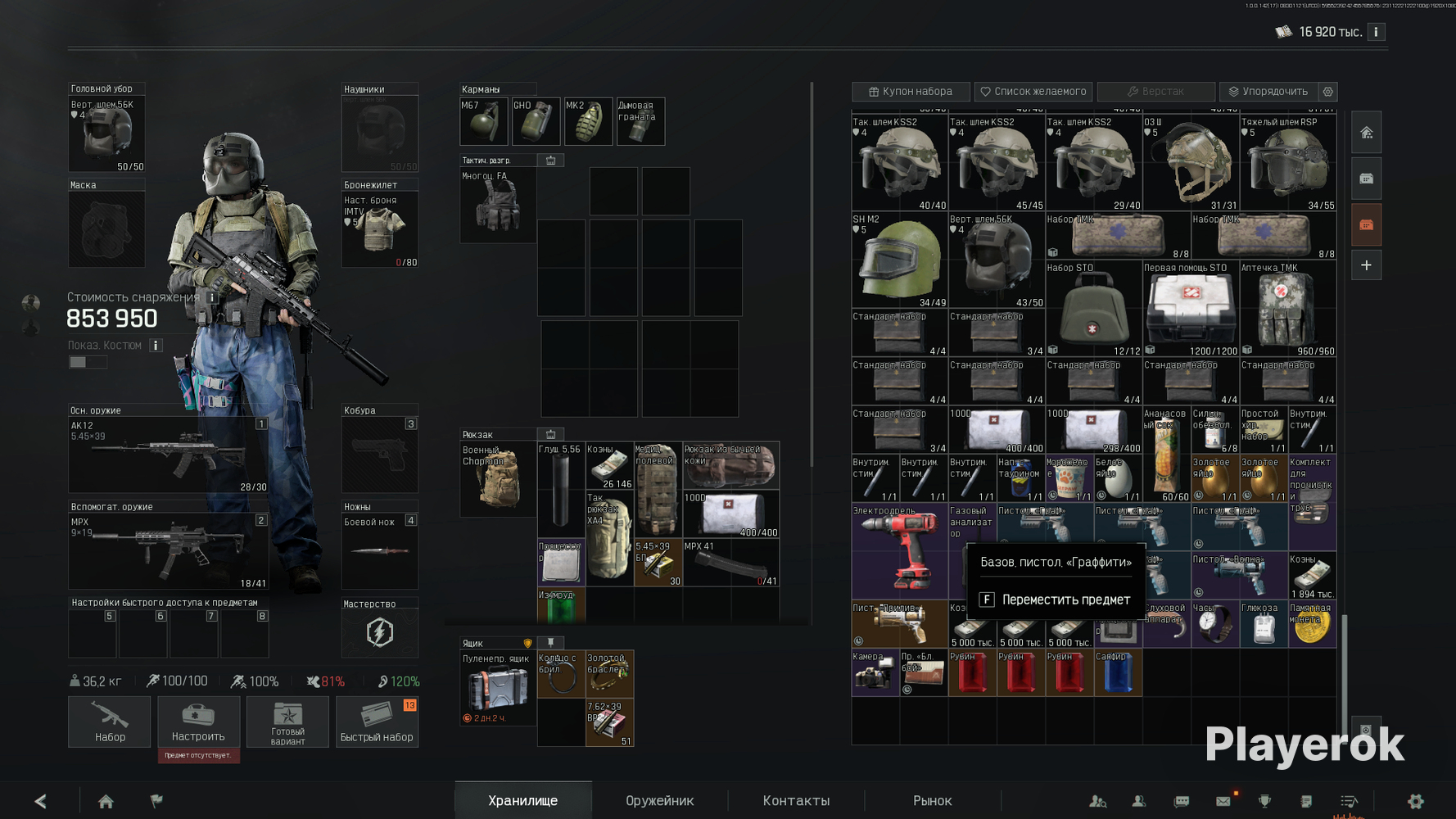The height and width of the screenshot is (819, 1456).
Task: Click the Упорядочить button
Action: [x=1269, y=92]
